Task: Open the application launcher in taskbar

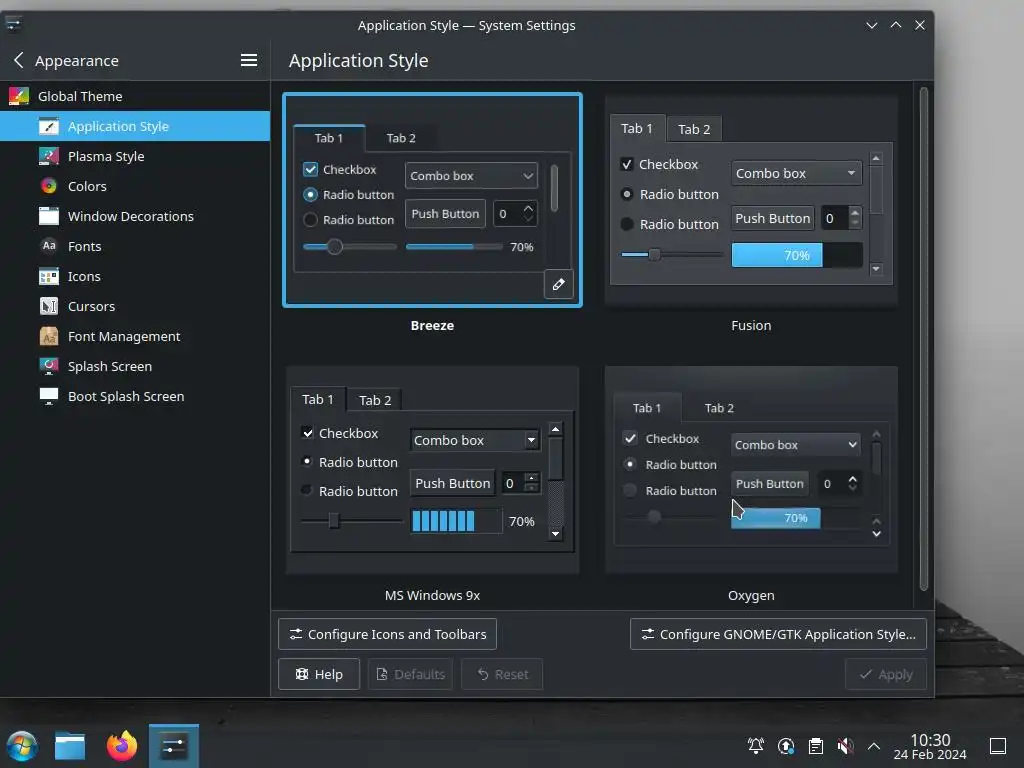Action: point(22,746)
